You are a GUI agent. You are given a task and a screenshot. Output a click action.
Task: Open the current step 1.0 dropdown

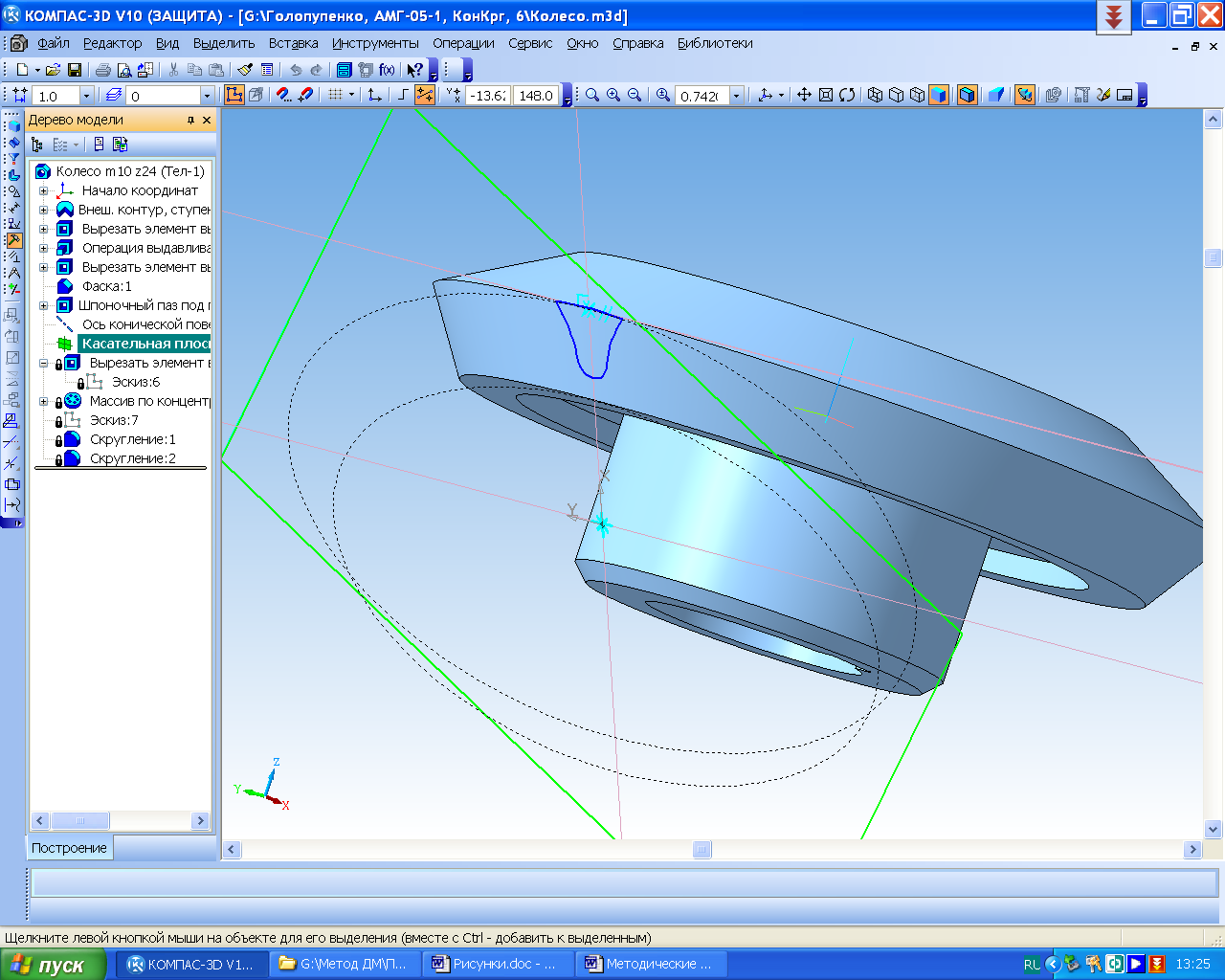[86, 96]
